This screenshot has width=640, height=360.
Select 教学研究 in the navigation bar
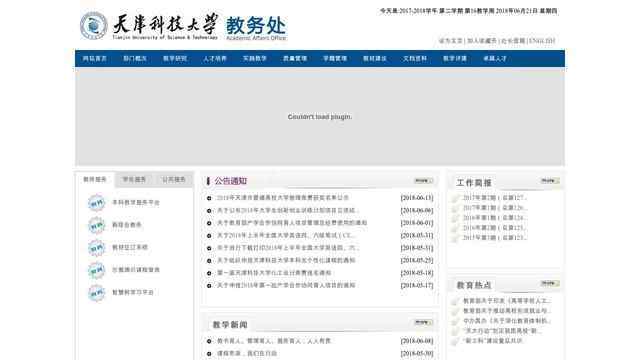click(x=175, y=58)
